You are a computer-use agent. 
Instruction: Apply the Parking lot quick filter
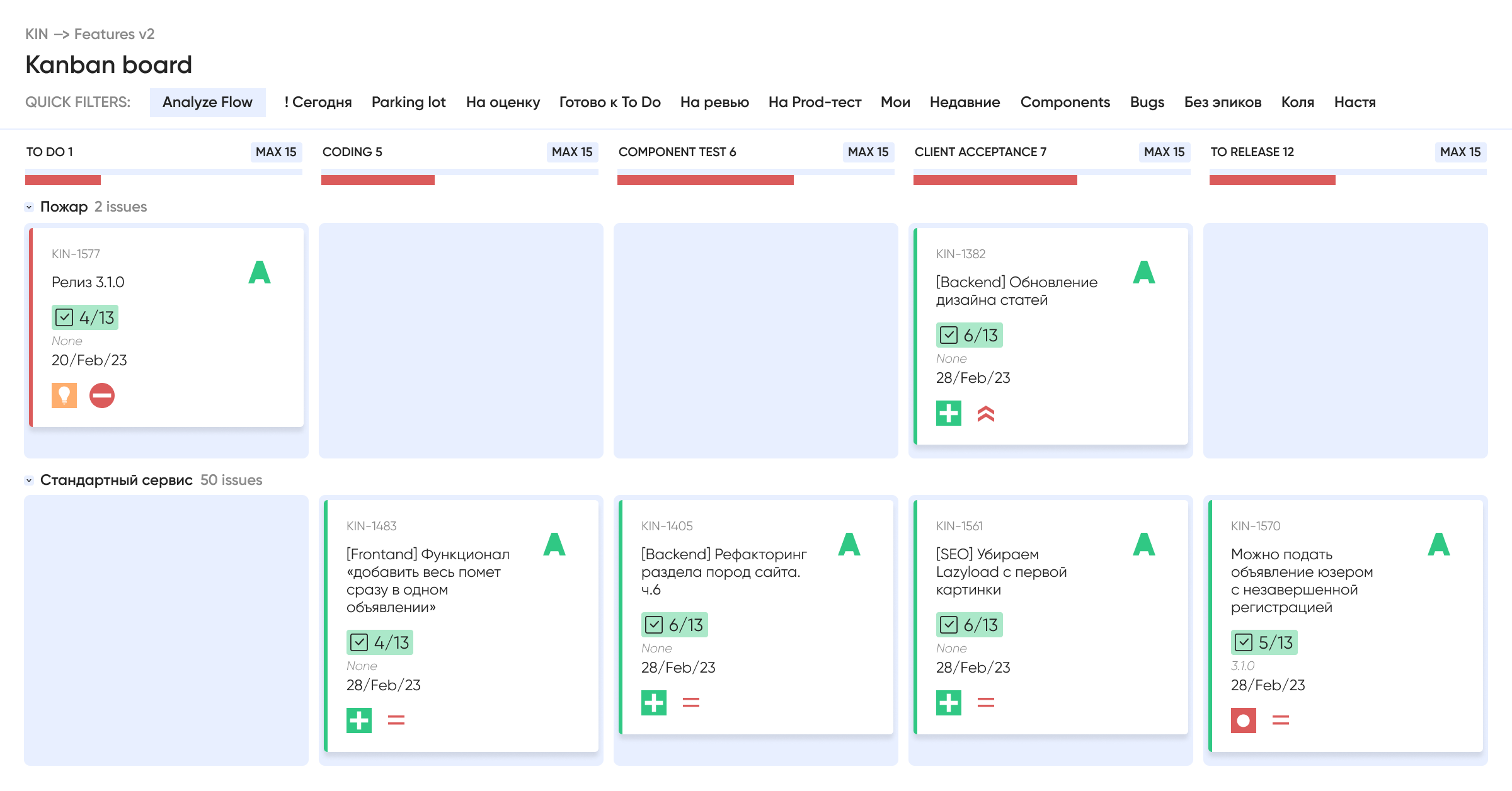tap(409, 102)
